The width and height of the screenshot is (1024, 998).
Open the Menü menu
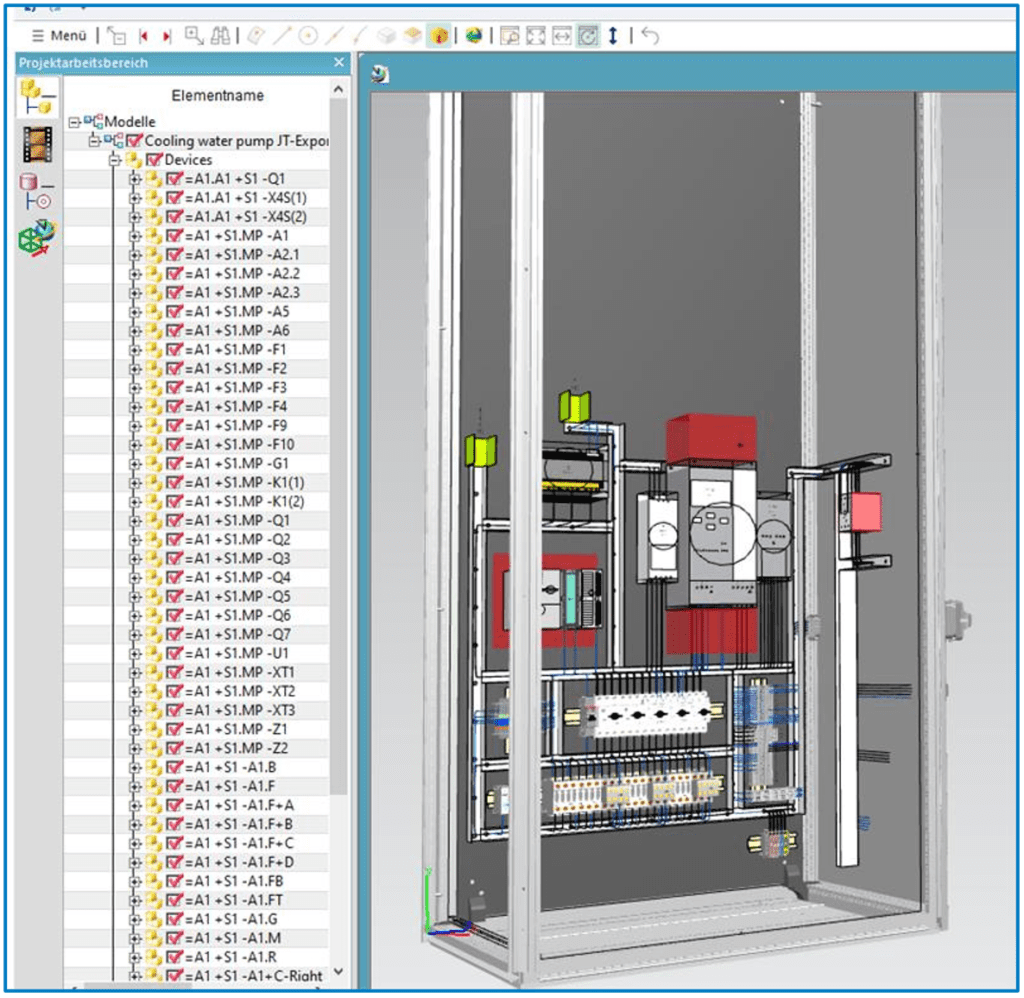(x=58, y=35)
